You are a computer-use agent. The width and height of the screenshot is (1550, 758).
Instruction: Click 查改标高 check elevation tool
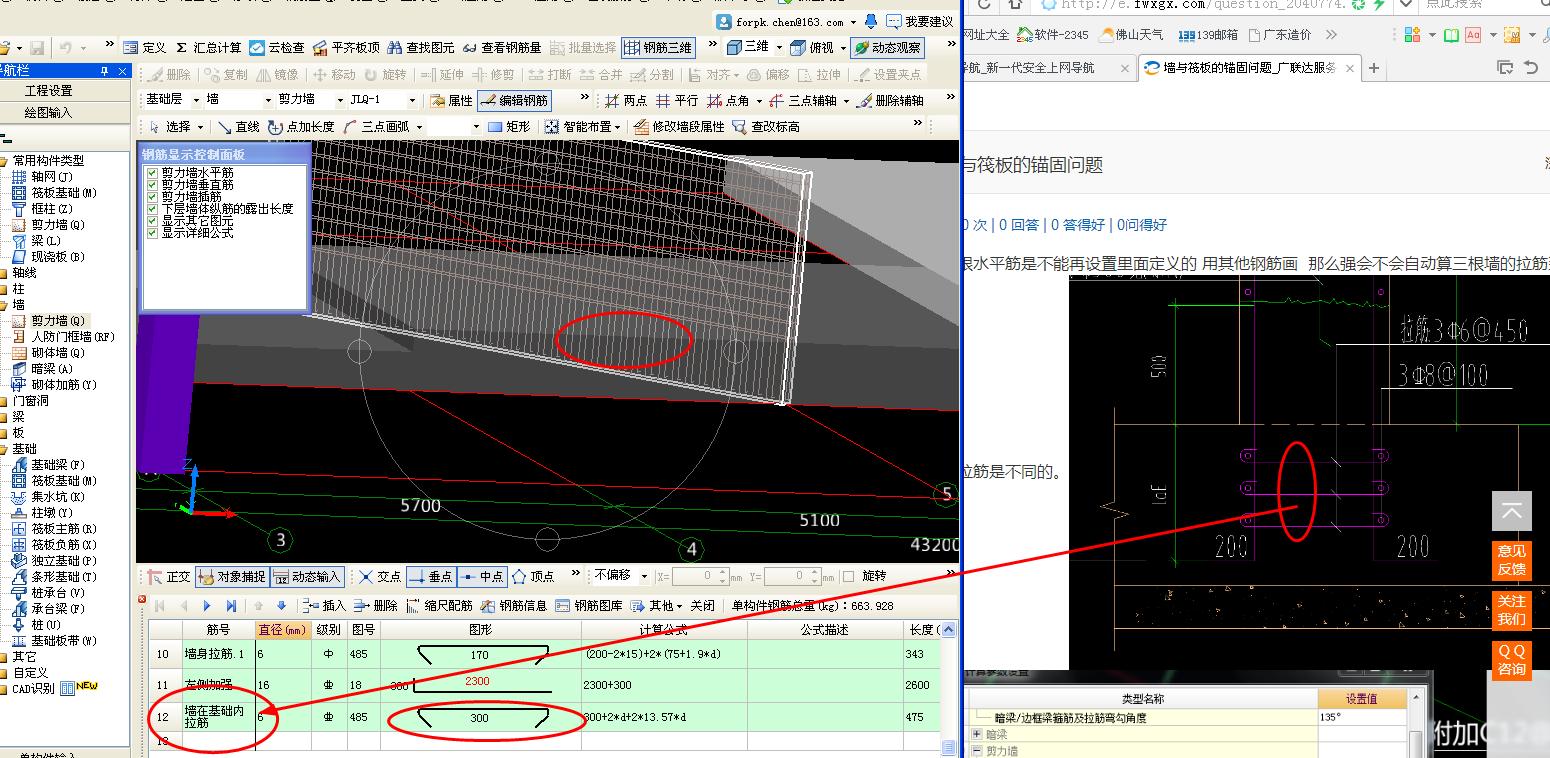click(x=766, y=127)
